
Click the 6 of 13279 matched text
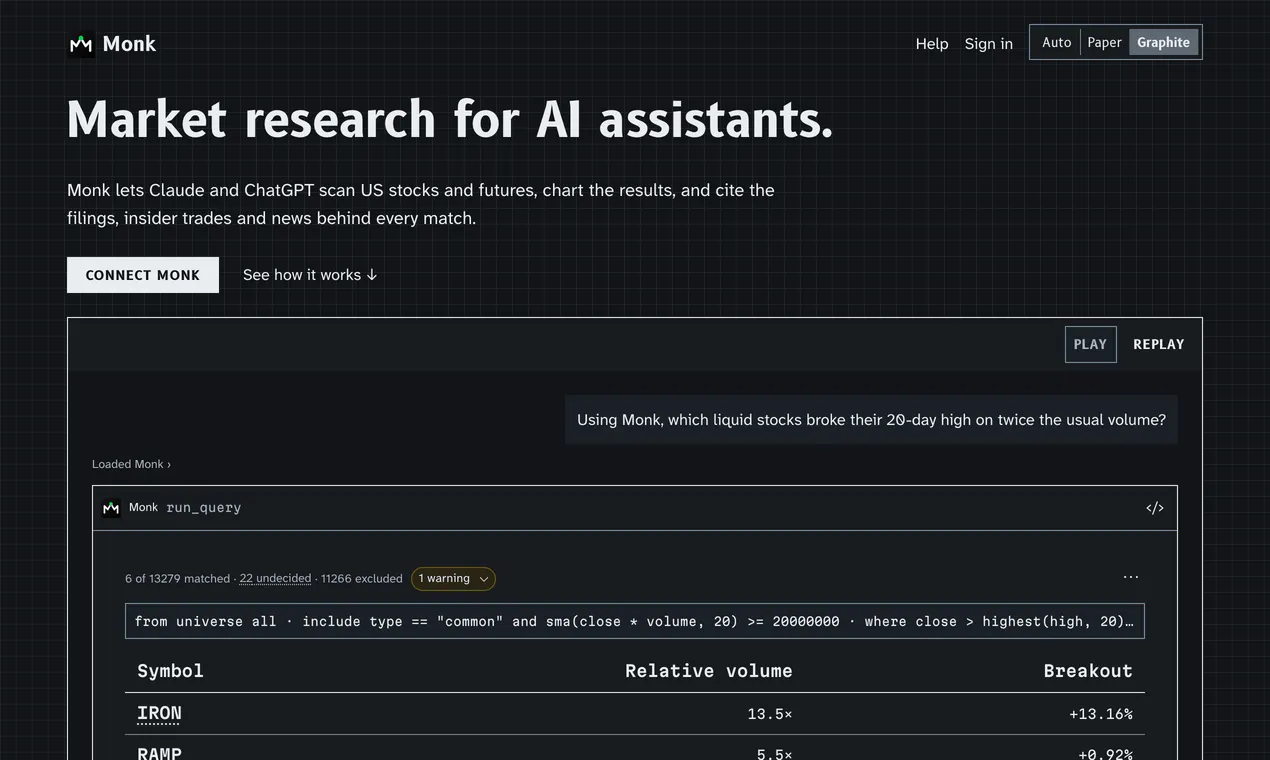(177, 579)
